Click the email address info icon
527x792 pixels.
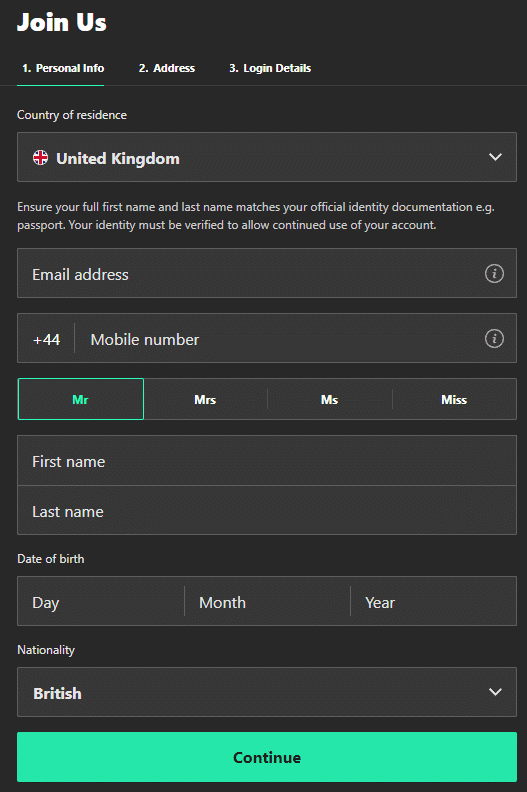tap(494, 273)
